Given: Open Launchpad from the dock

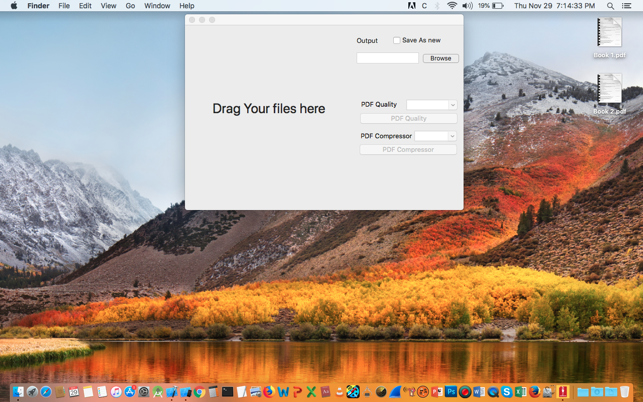Looking at the screenshot, I should [x=32, y=392].
